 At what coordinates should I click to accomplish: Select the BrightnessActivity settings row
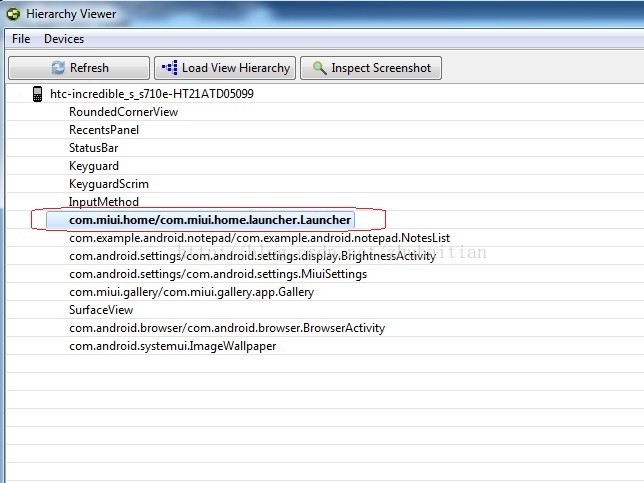[x=252, y=256]
